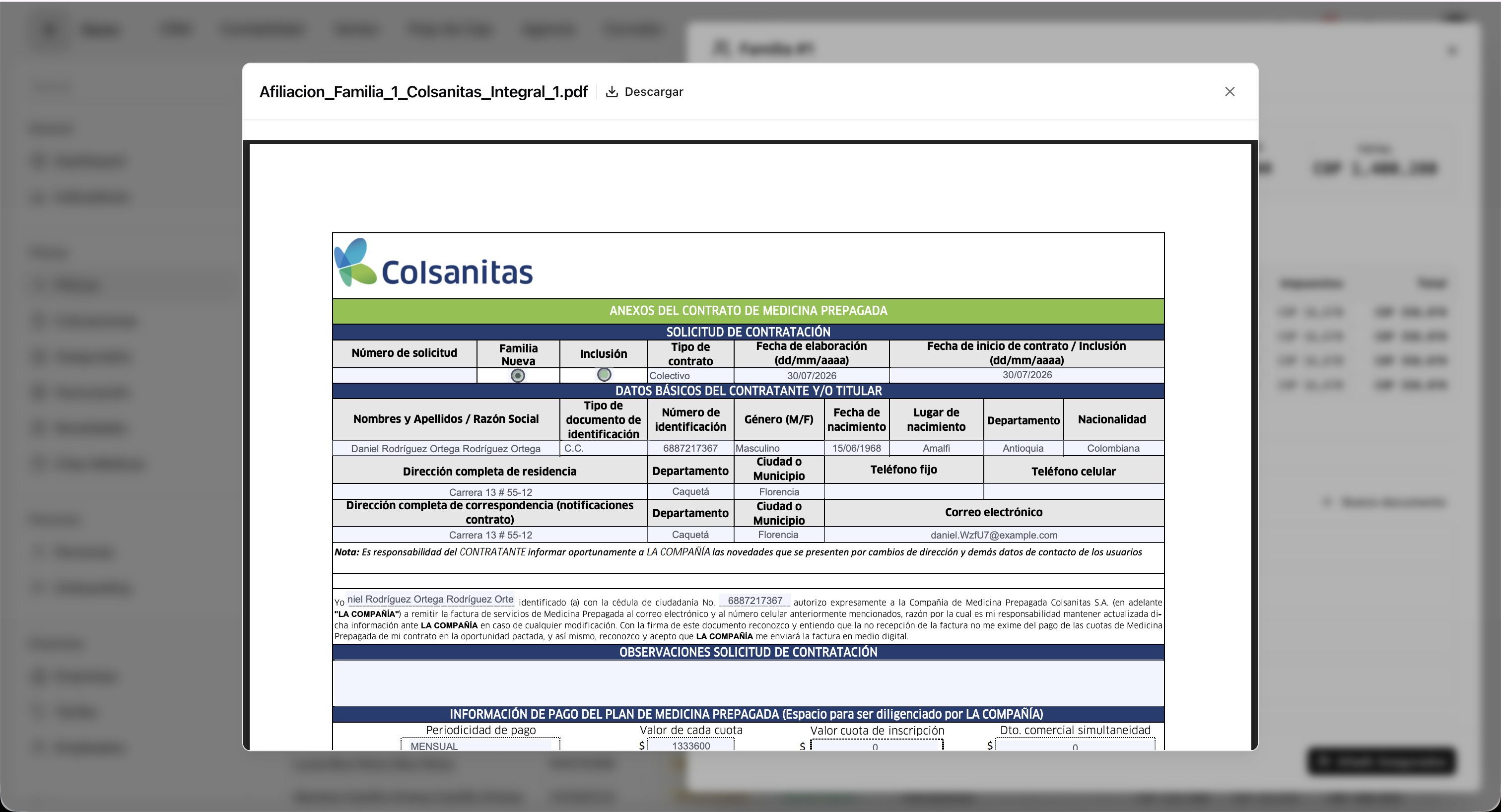Screen dimensions: 1501x812
Task: Click the Departamento value Antioquia
Action: 1023,448
